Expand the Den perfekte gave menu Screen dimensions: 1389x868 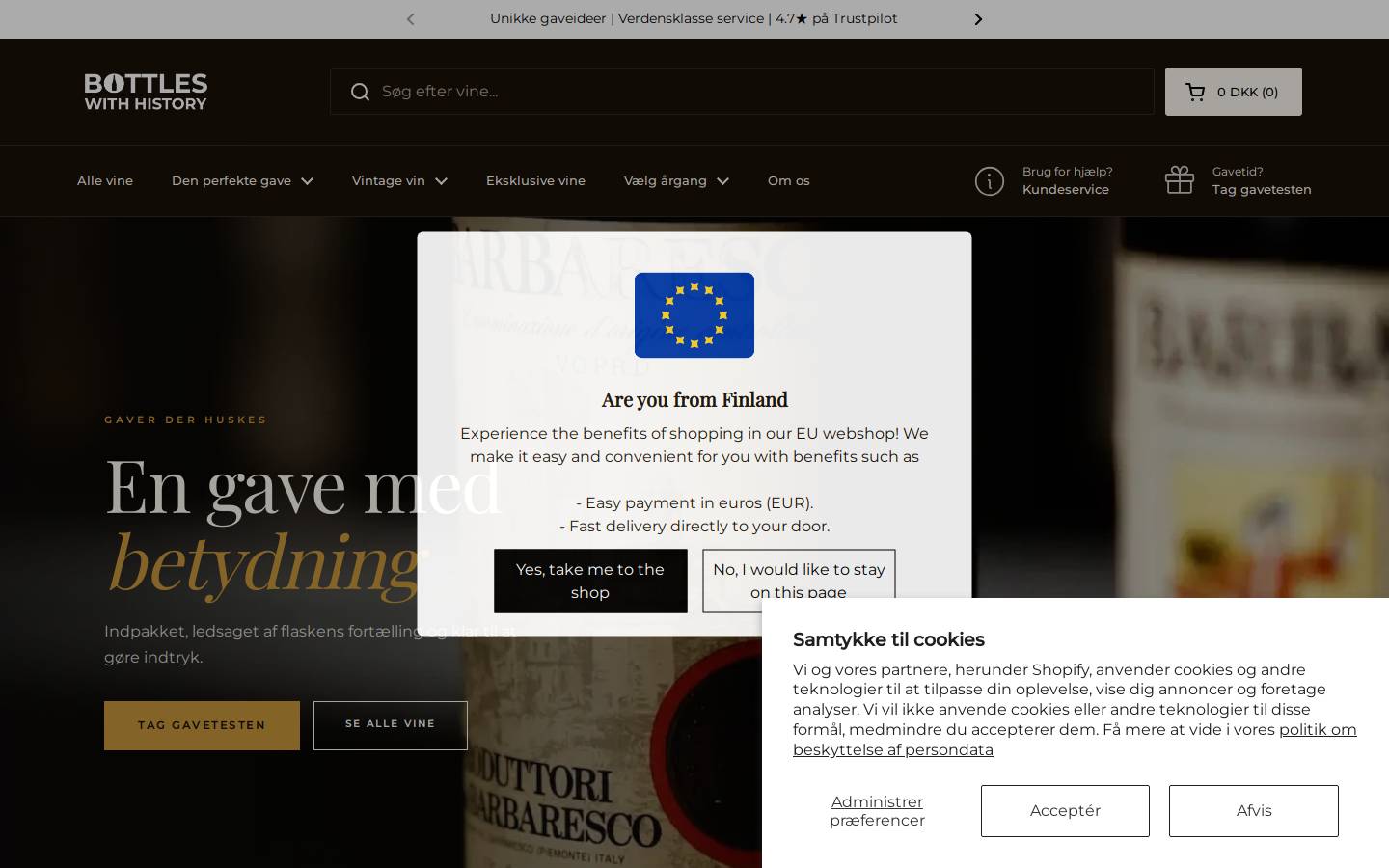click(x=242, y=180)
